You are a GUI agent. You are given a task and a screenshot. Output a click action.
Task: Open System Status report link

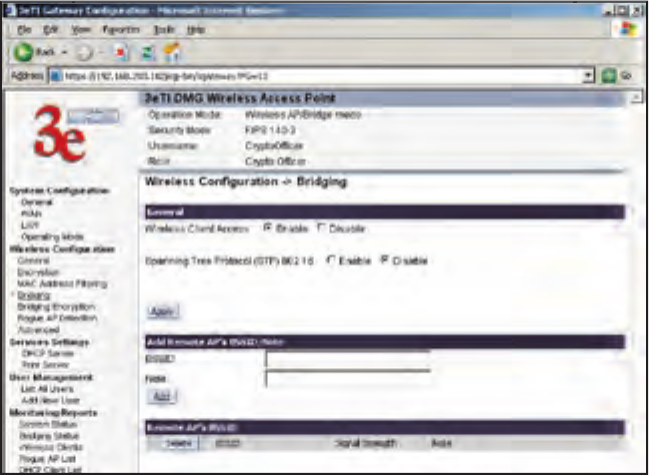[48, 425]
